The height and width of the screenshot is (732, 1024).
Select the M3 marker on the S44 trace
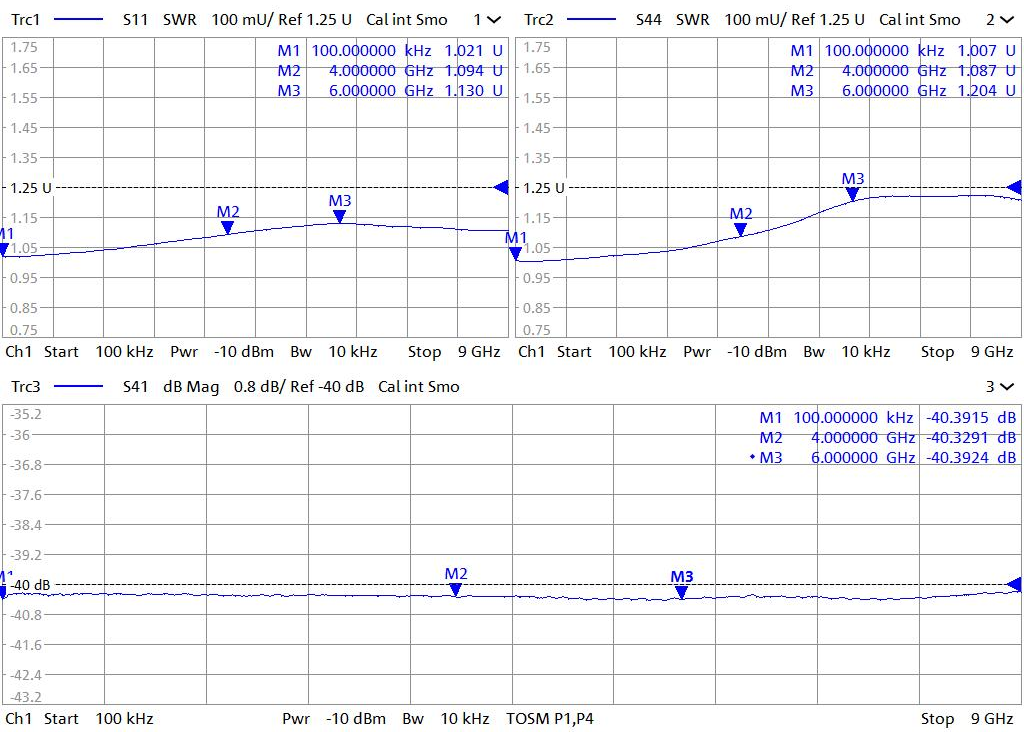[852, 194]
